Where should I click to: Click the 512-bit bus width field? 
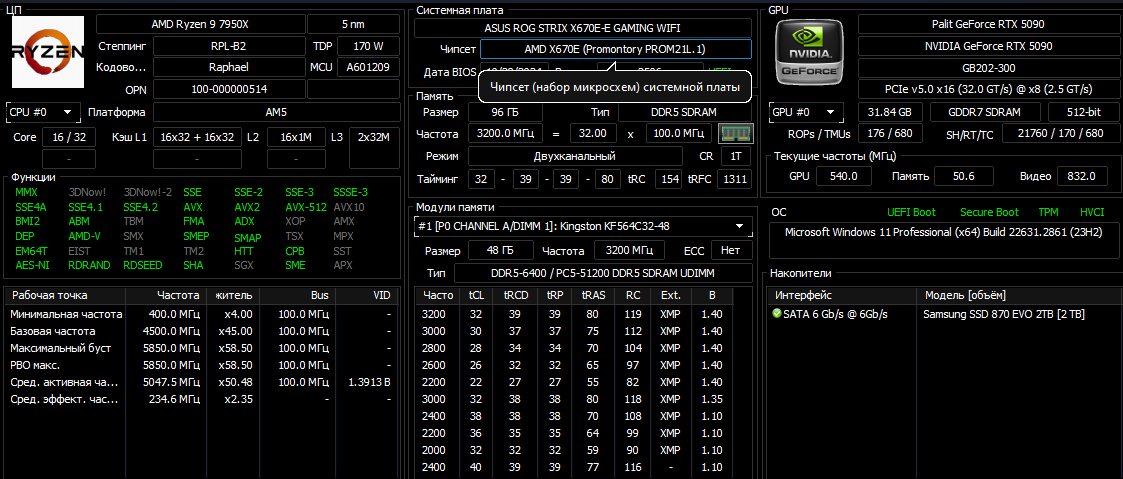(x=1082, y=112)
